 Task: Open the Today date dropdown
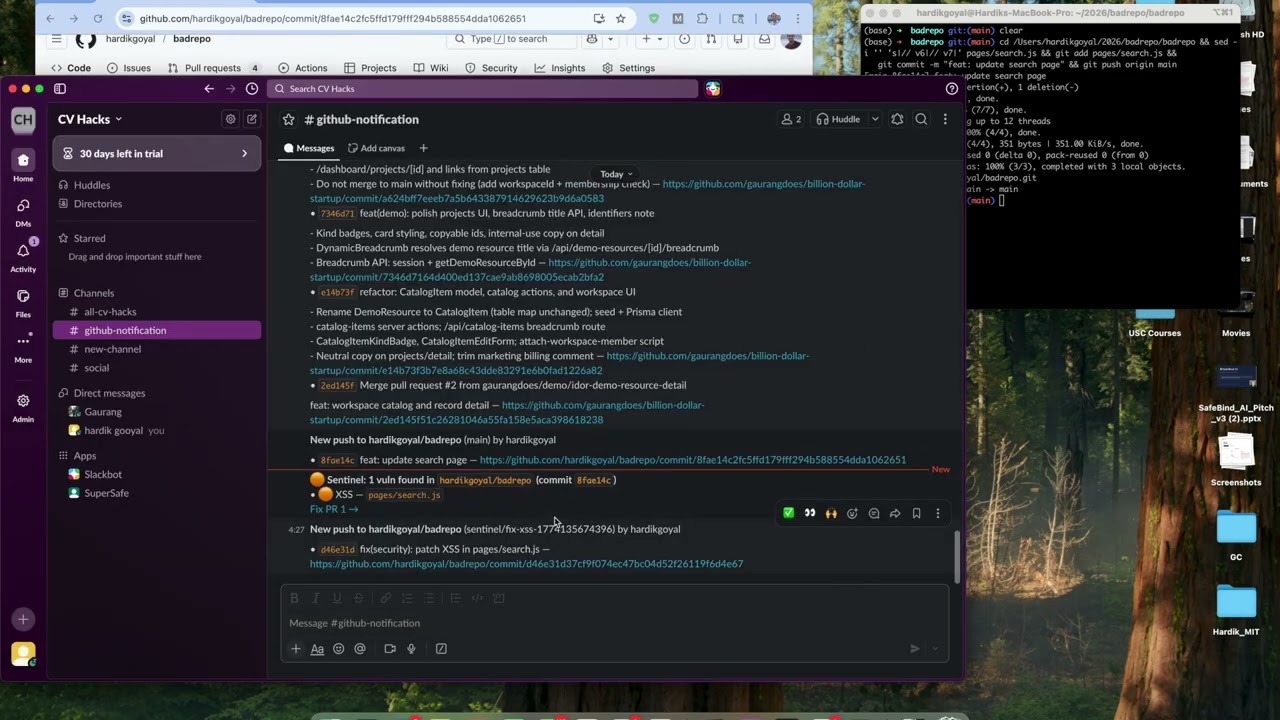tap(616, 174)
